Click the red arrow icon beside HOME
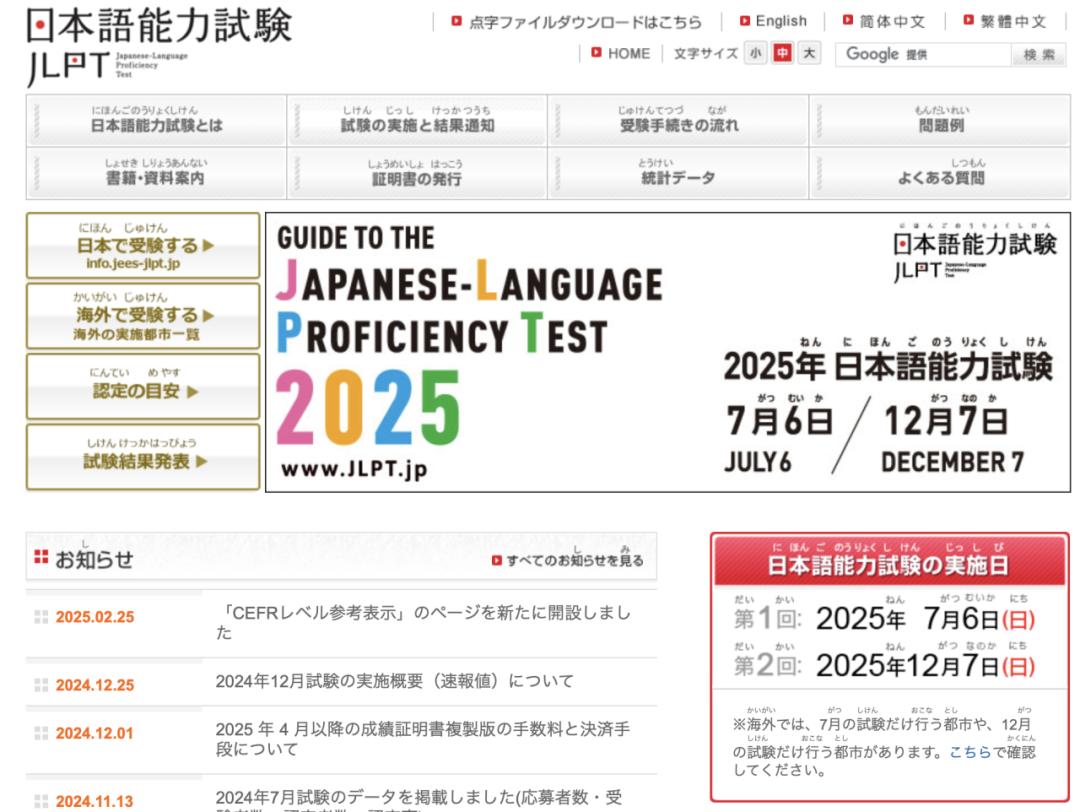The height and width of the screenshot is (812, 1080). (x=596, y=52)
